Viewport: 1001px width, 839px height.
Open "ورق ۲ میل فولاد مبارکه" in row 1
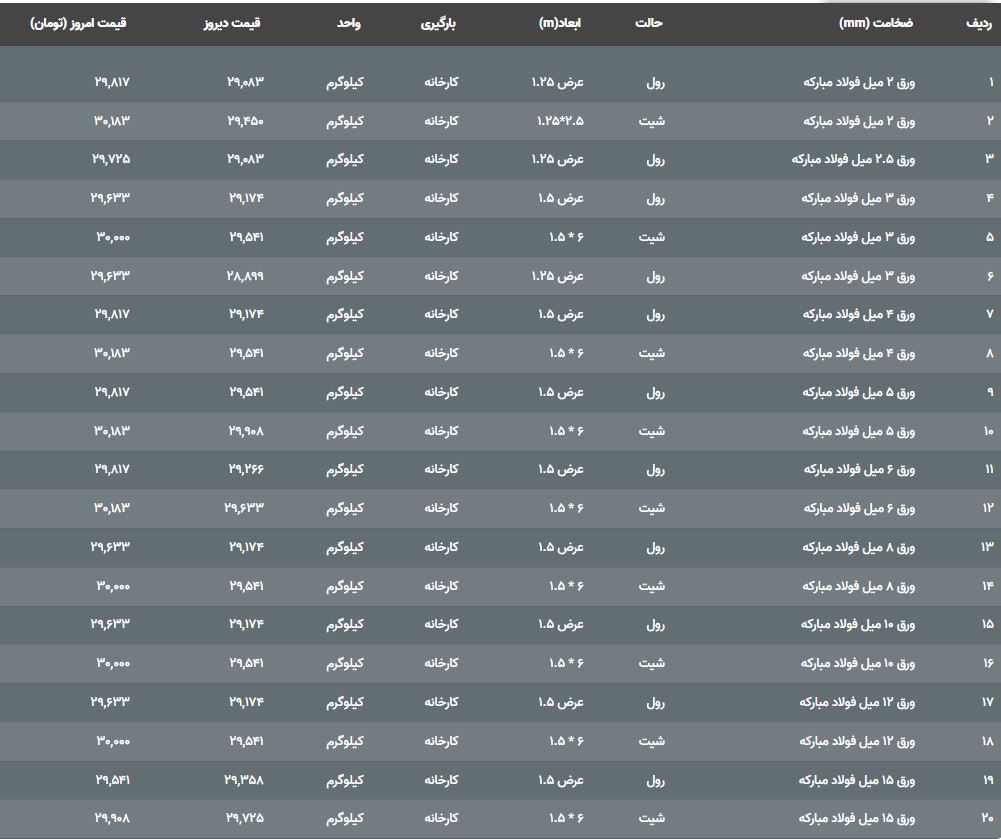859,82
